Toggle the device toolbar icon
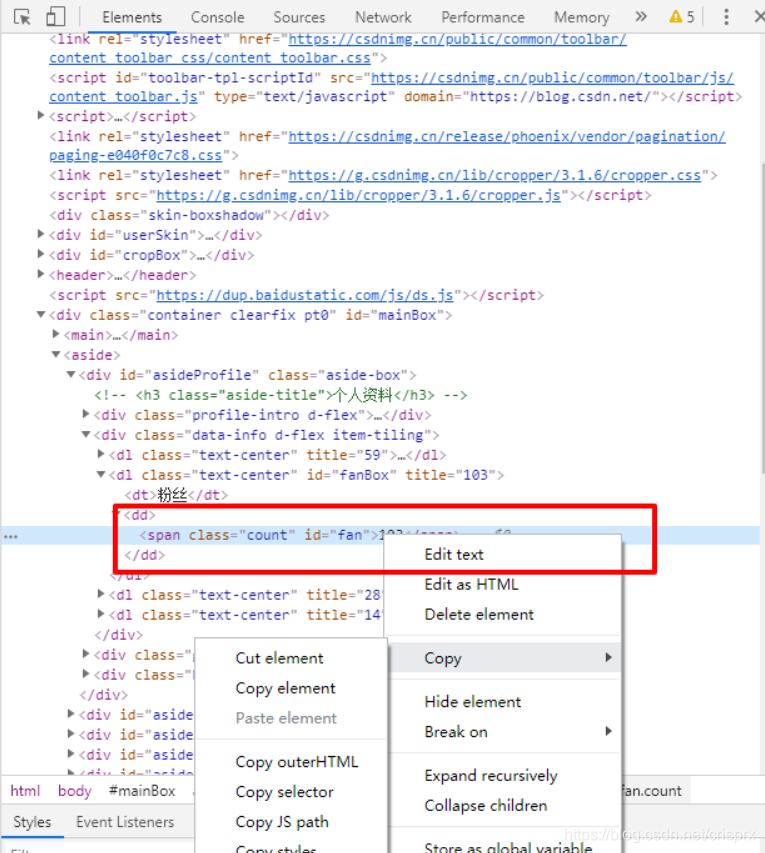The height and width of the screenshot is (853, 765). [x=55, y=16]
